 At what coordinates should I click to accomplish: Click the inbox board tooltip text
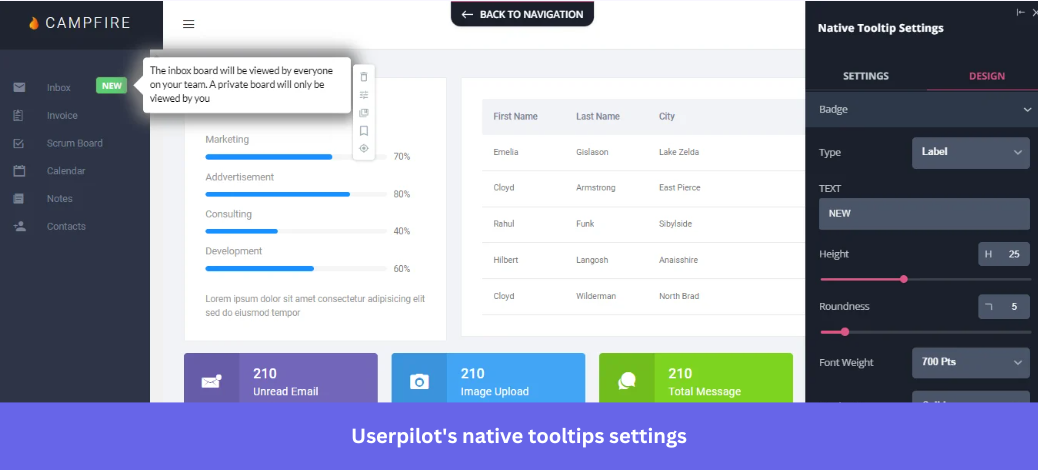[242, 84]
